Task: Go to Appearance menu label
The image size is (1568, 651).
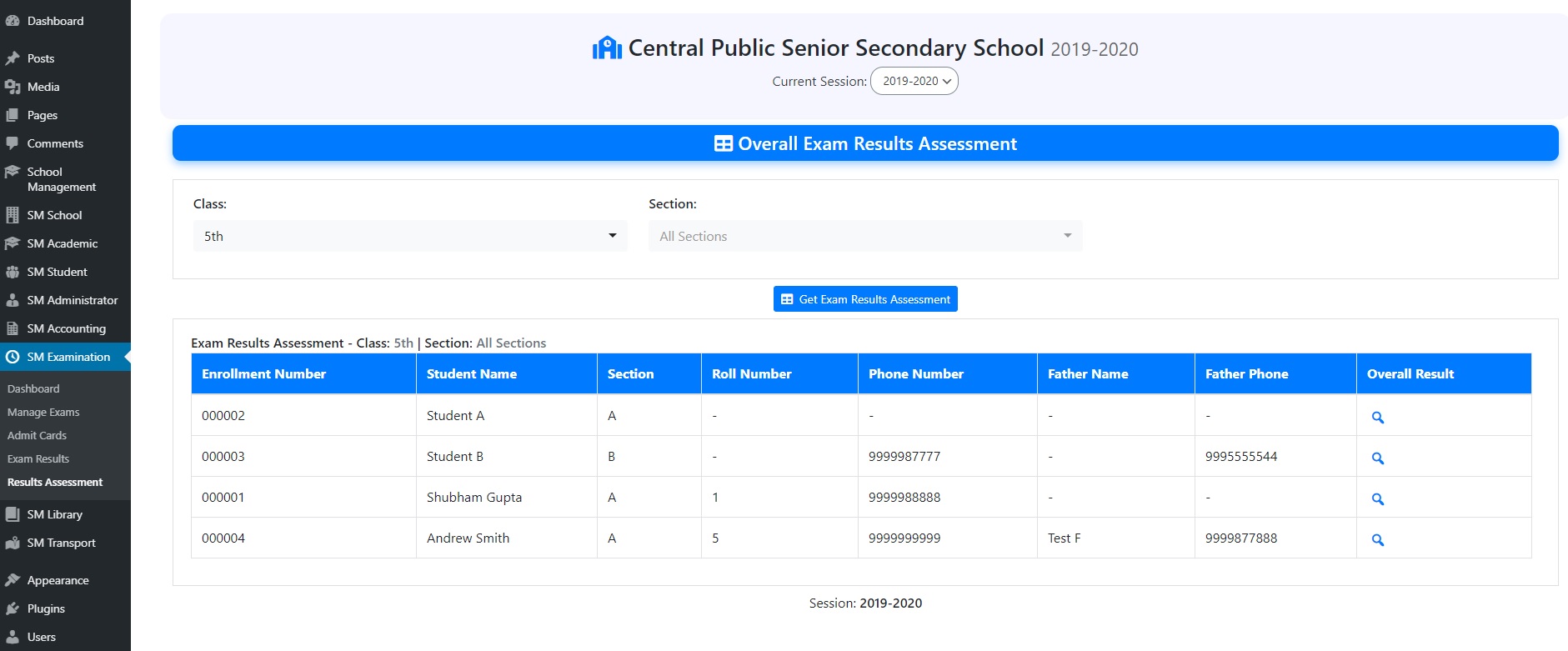Action: (x=58, y=580)
